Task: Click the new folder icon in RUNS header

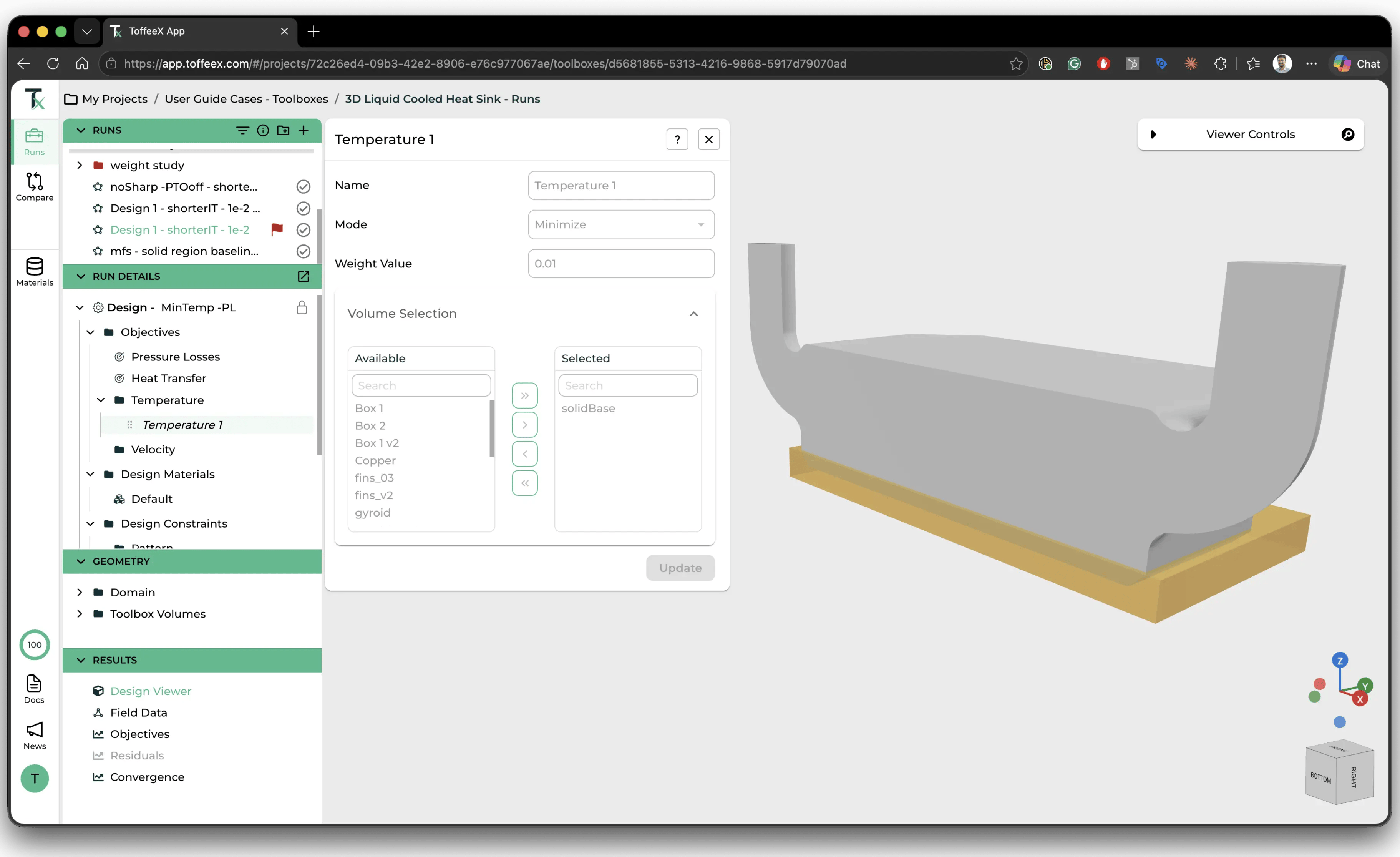Action: (283, 130)
